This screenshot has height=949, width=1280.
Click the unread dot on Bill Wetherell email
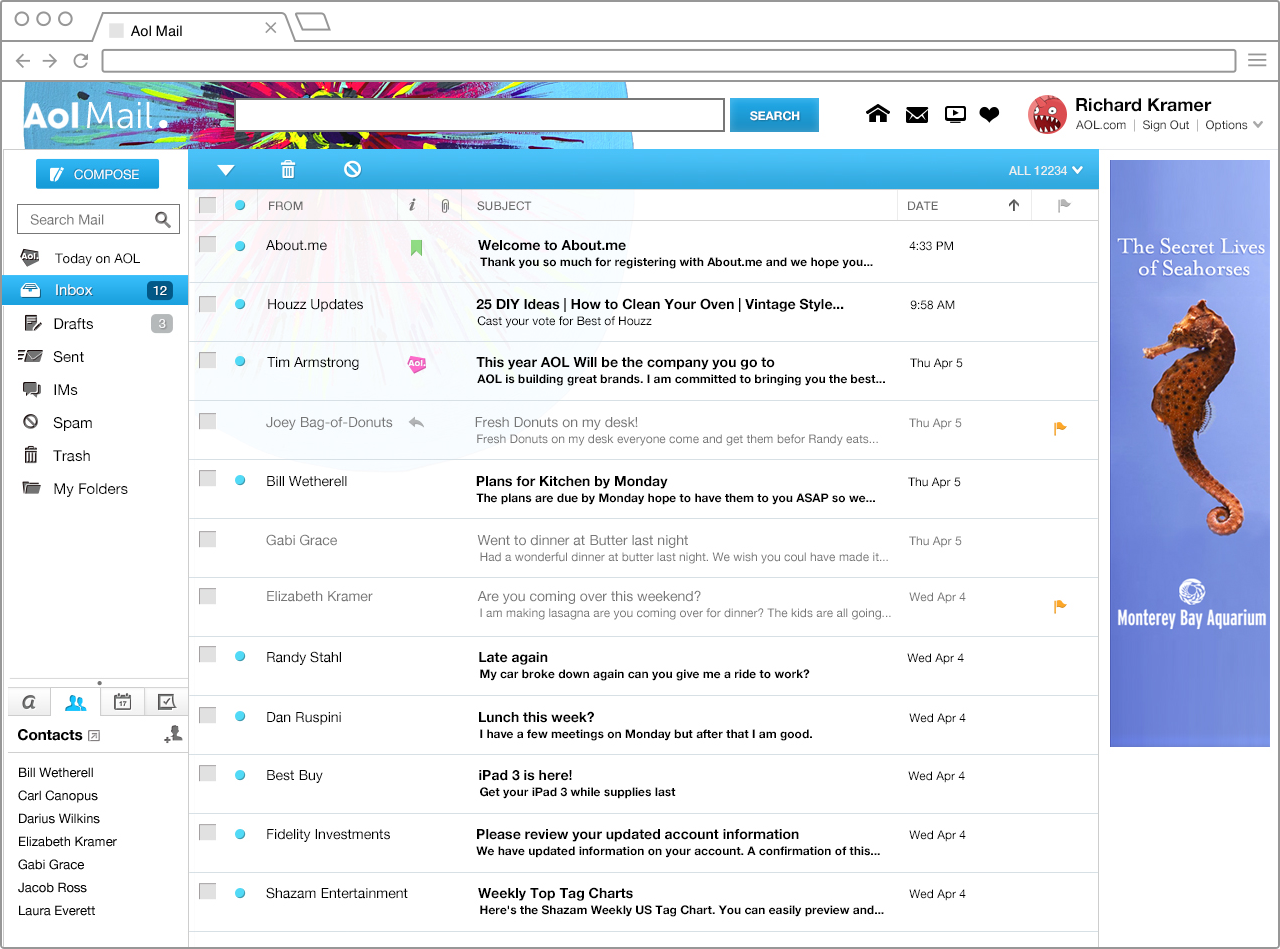pyautogui.click(x=240, y=481)
